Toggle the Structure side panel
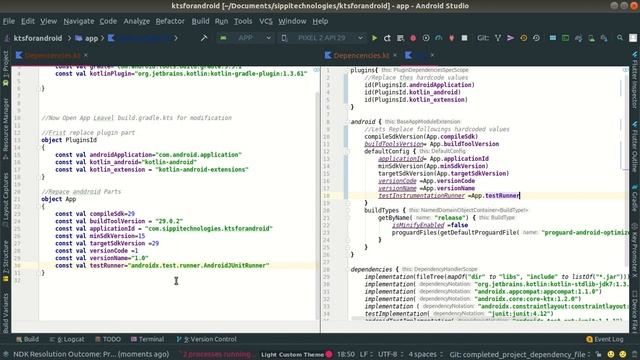 pos(5,261)
